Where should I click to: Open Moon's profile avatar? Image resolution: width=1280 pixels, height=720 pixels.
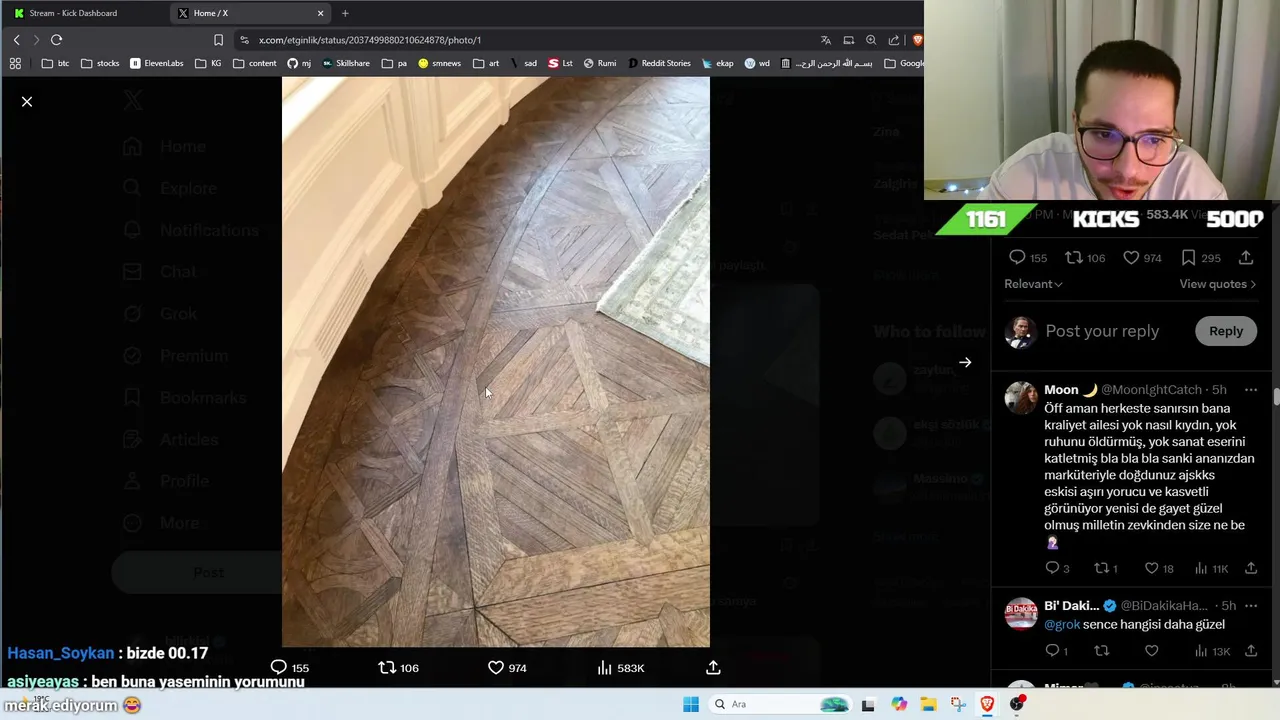click(x=1021, y=397)
